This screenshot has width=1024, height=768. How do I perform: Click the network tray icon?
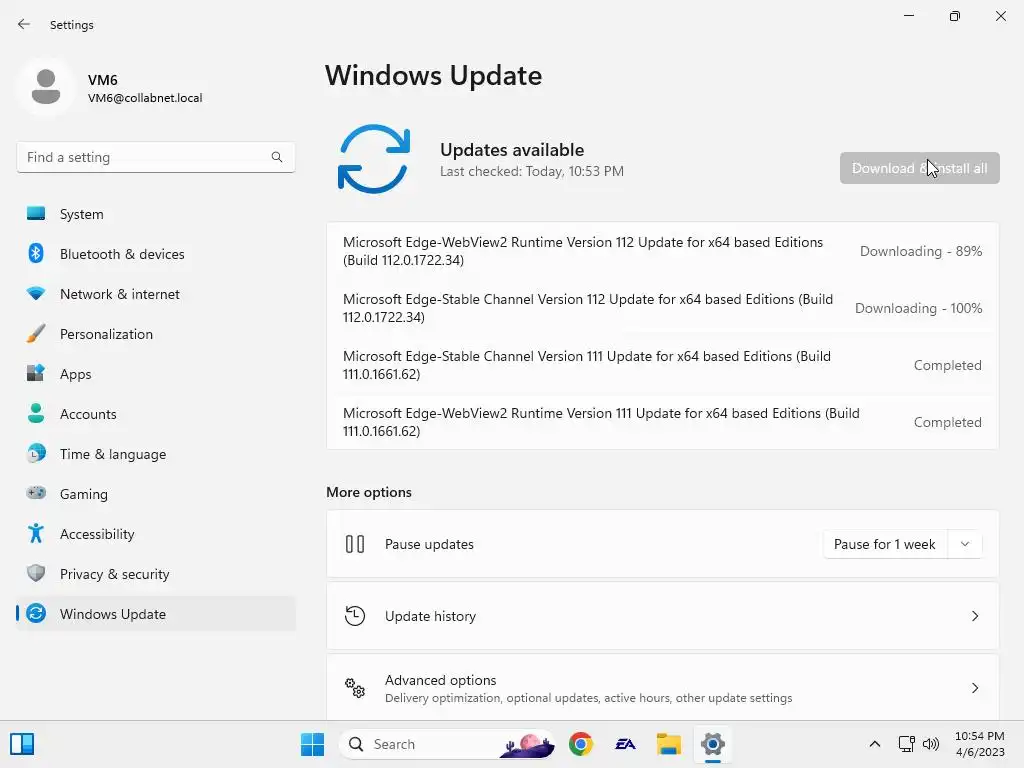[906, 744]
